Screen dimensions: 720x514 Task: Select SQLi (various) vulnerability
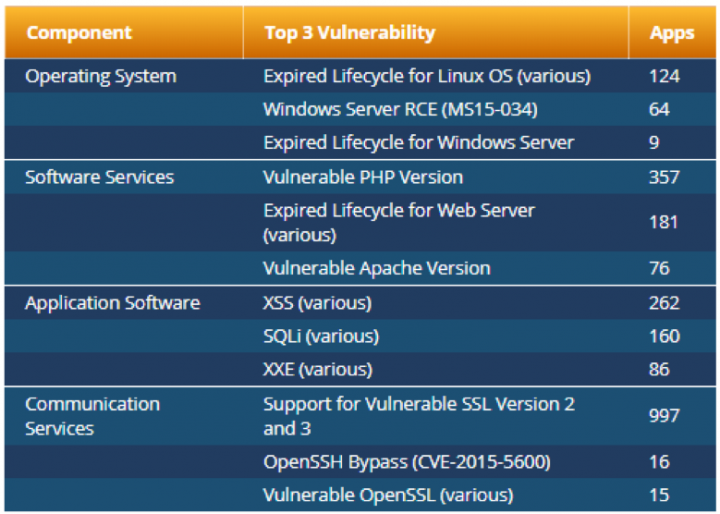(321, 336)
